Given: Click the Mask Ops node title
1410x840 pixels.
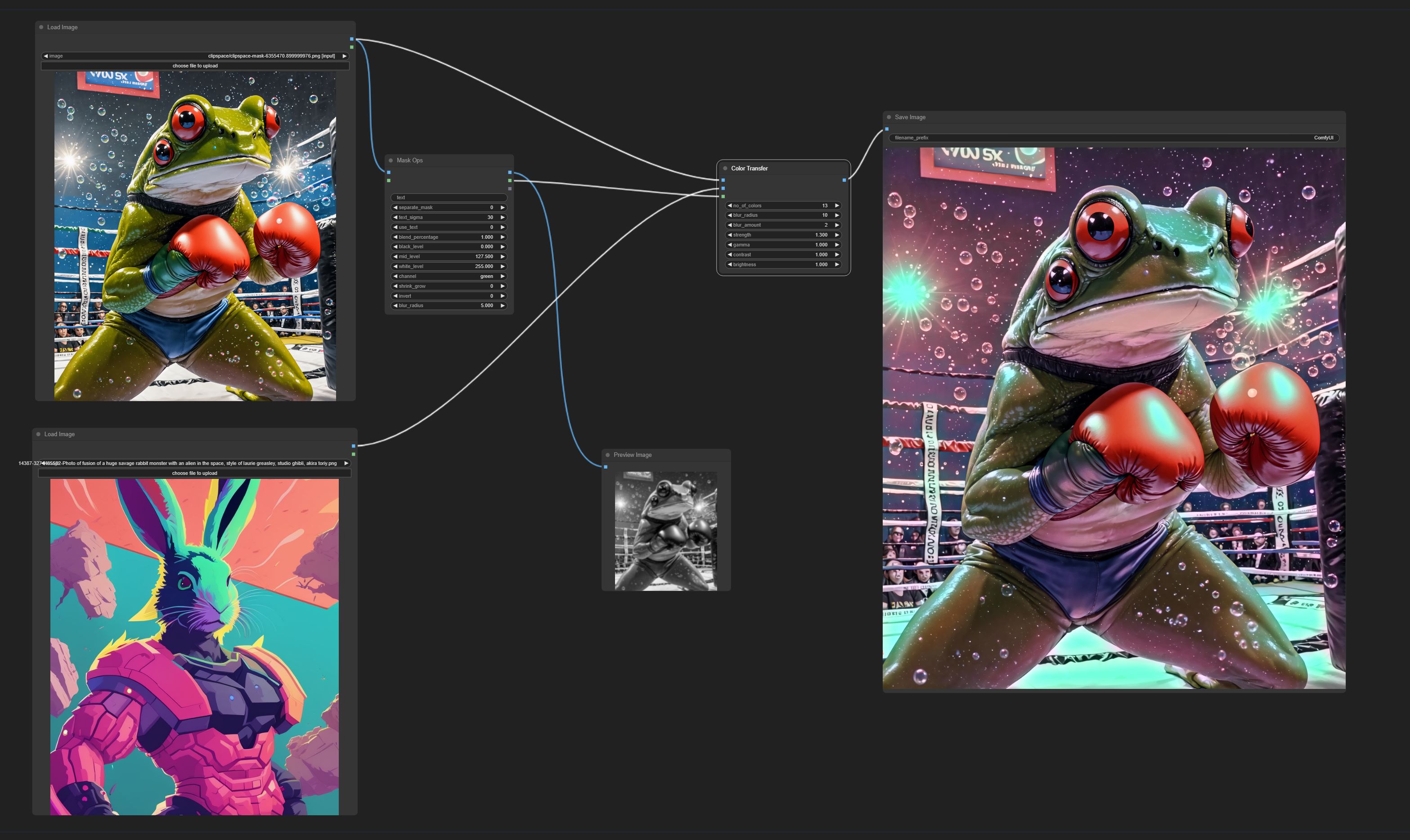Looking at the screenshot, I should [409, 160].
